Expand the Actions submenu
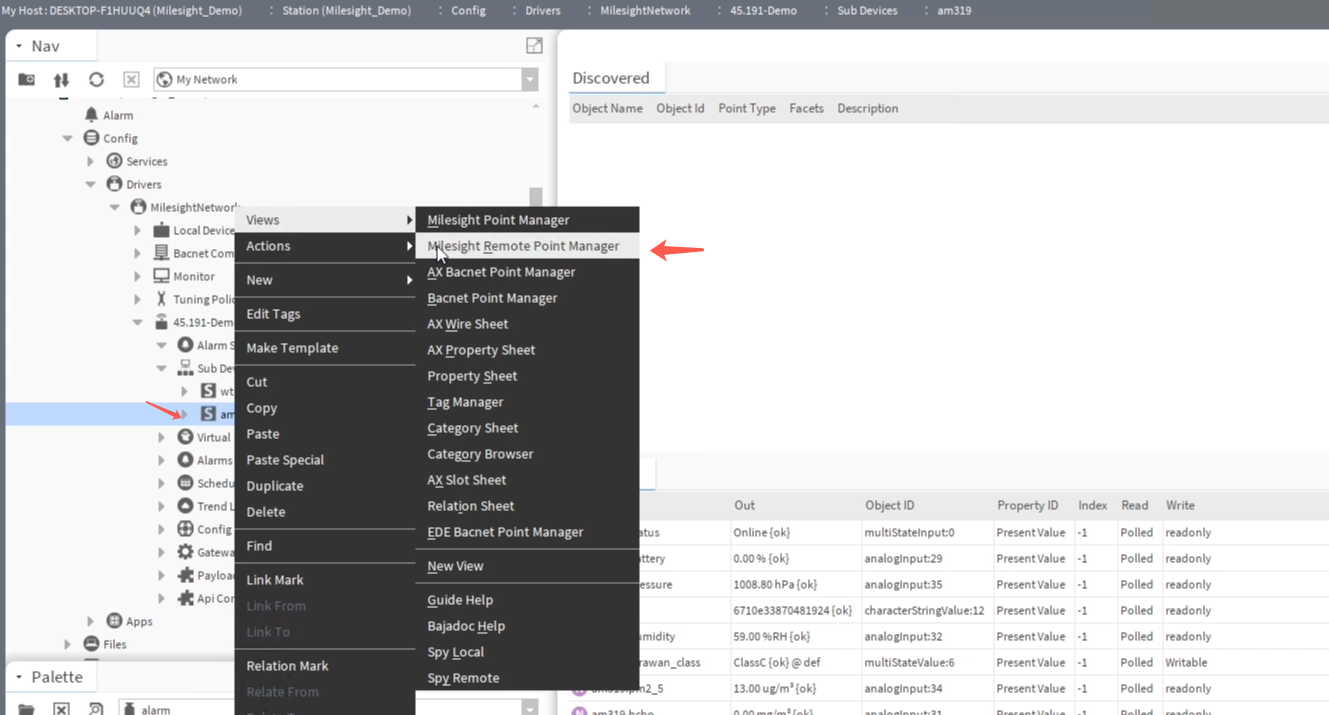Image resolution: width=1329 pixels, height=715 pixels. tap(325, 246)
